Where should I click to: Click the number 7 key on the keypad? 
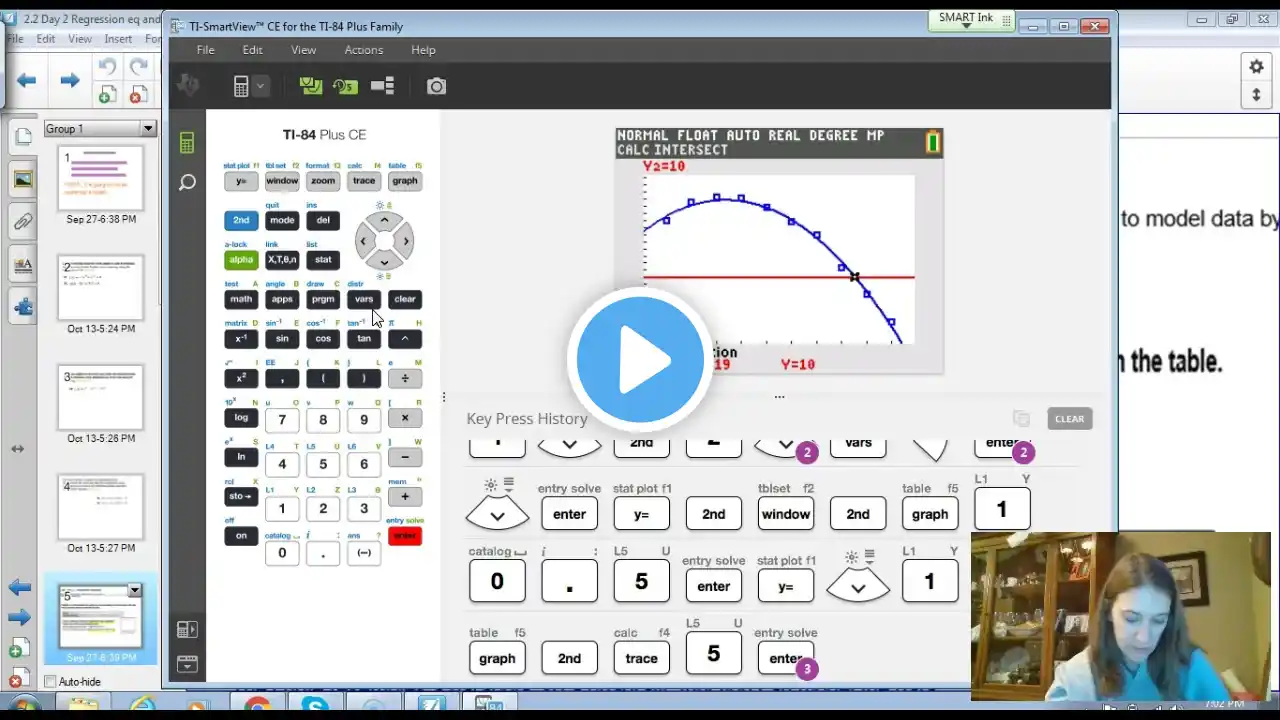pos(282,420)
